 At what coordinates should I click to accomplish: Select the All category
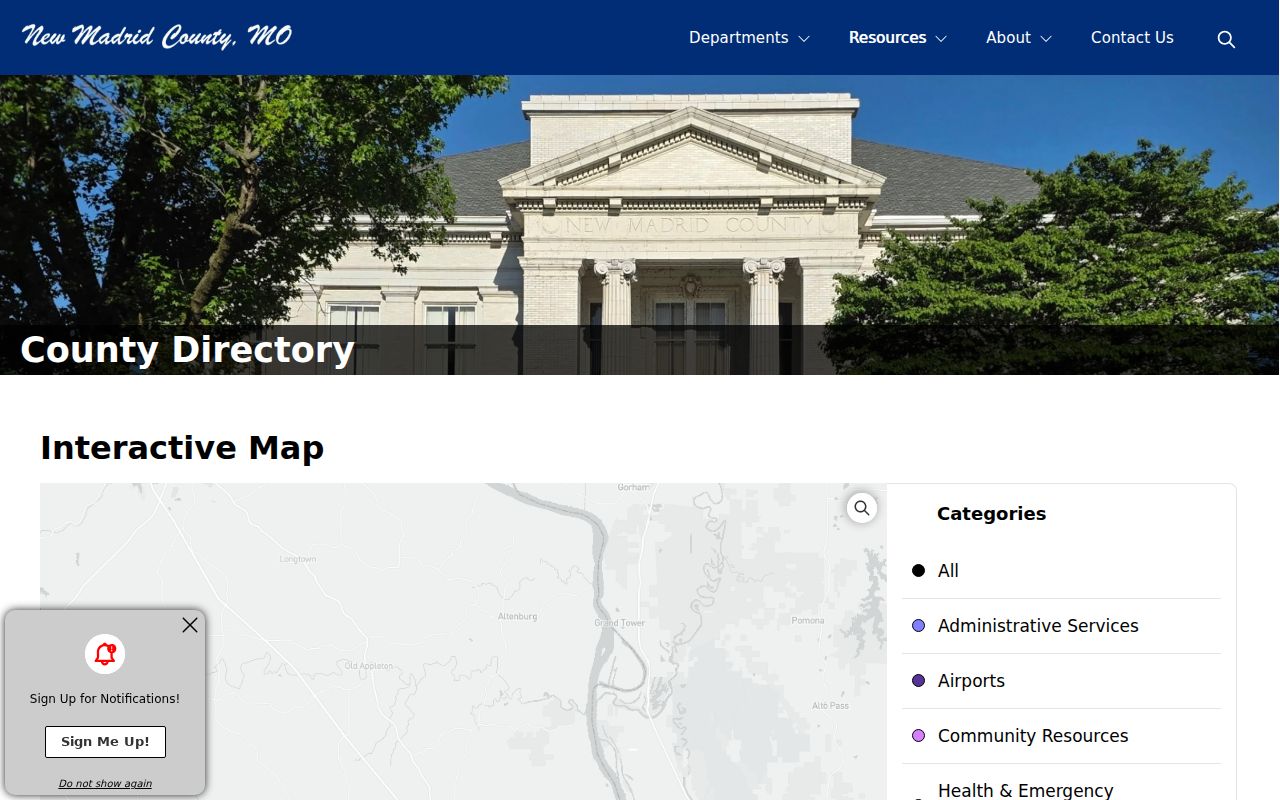pos(1061,571)
